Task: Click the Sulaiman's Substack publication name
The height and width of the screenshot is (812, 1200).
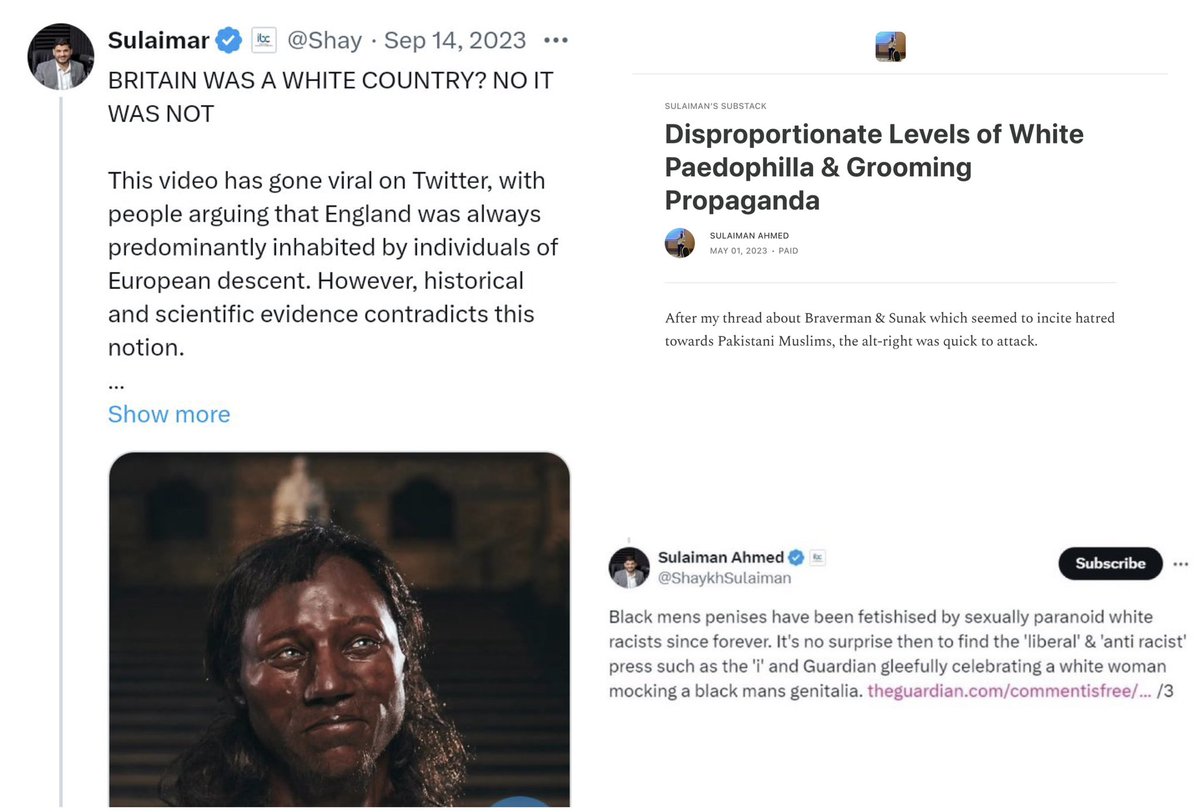Action: click(715, 106)
